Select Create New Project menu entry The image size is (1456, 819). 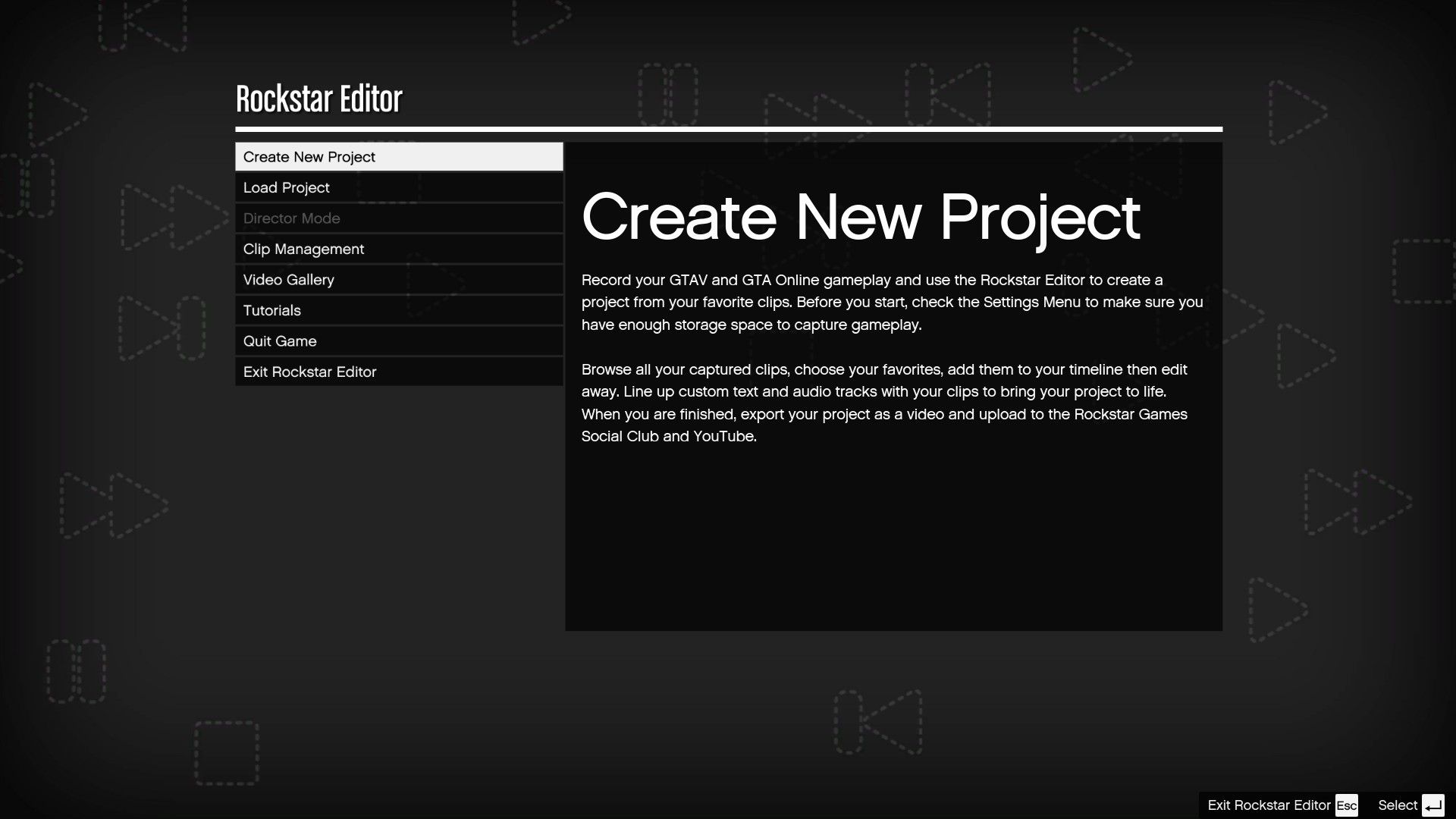point(399,157)
